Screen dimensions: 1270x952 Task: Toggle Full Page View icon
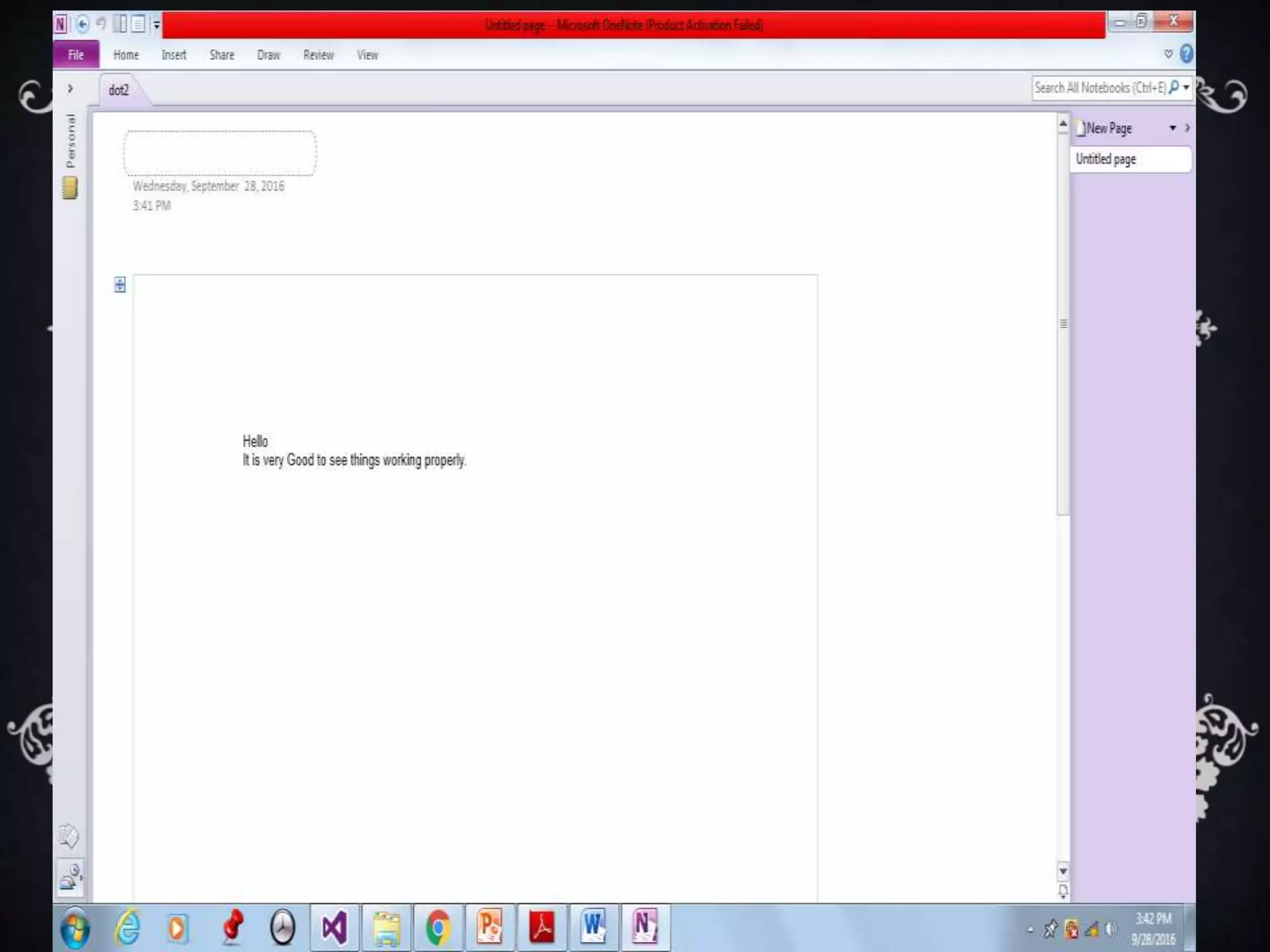coord(138,25)
